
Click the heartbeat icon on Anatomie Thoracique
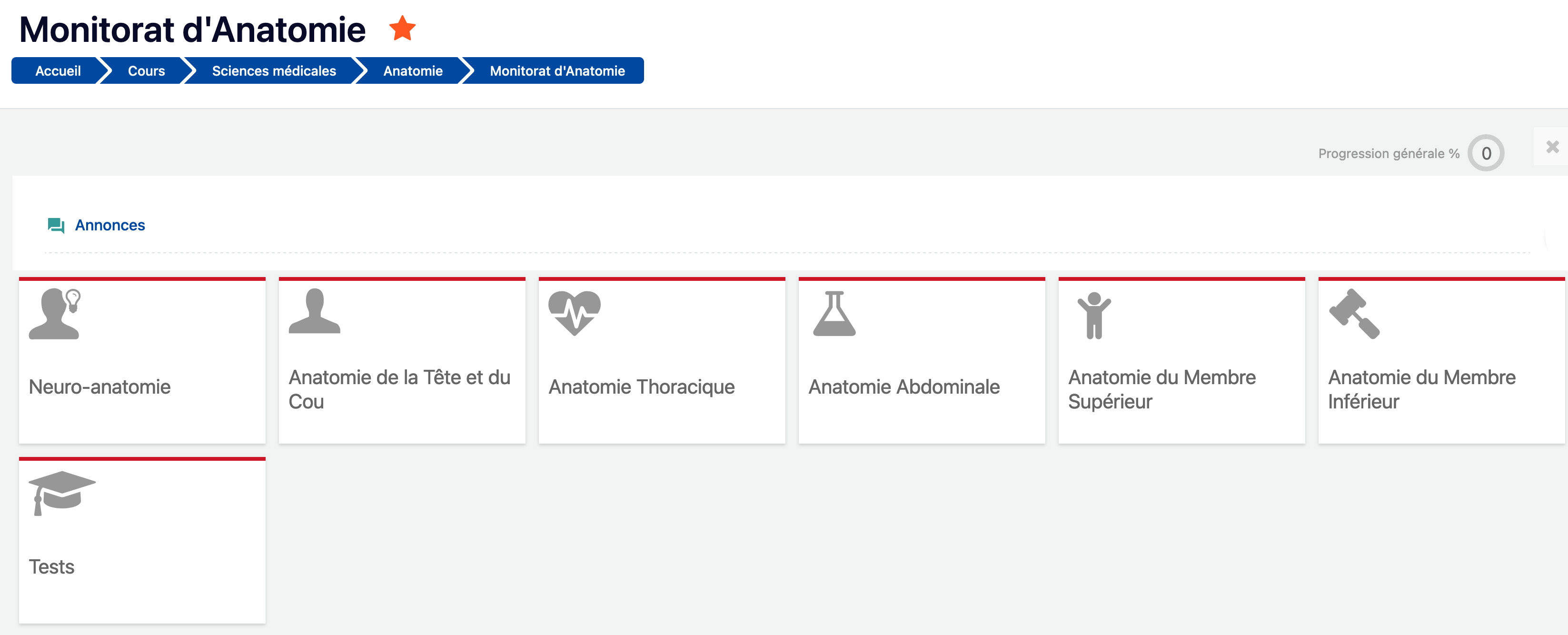574,312
